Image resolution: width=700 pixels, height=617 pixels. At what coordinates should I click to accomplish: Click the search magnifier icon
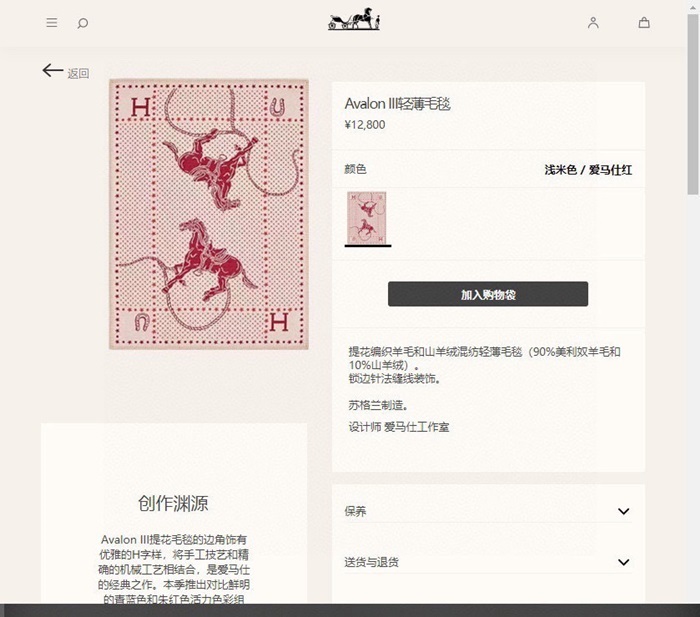tap(83, 23)
